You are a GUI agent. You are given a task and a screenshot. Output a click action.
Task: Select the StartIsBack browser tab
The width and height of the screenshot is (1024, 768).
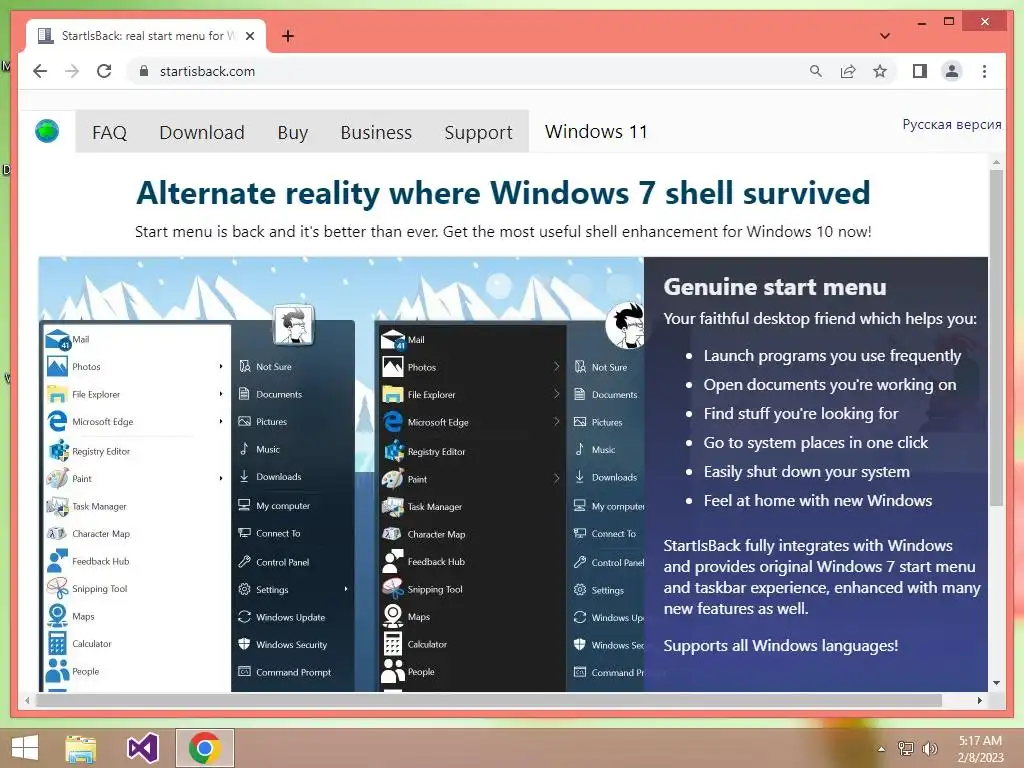click(x=145, y=36)
